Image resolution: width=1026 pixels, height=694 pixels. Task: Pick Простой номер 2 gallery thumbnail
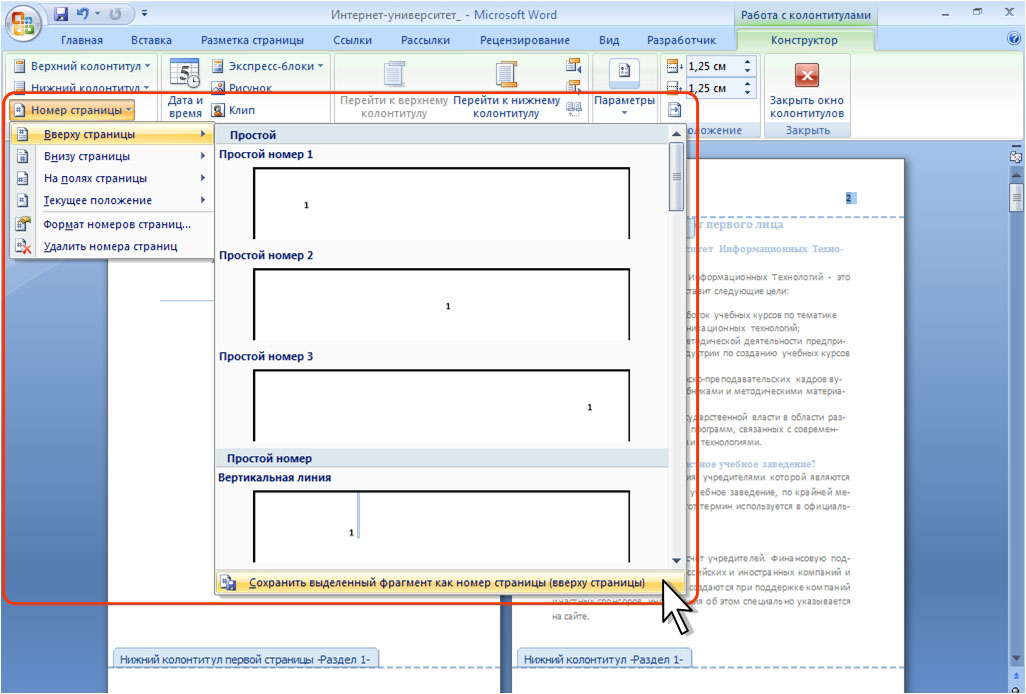tap(442, 304)
